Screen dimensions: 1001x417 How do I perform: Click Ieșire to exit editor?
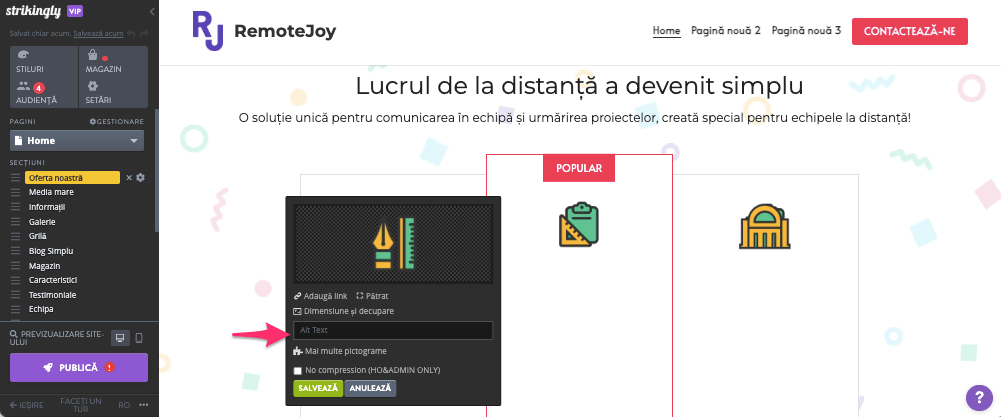(x=27, y=405)
